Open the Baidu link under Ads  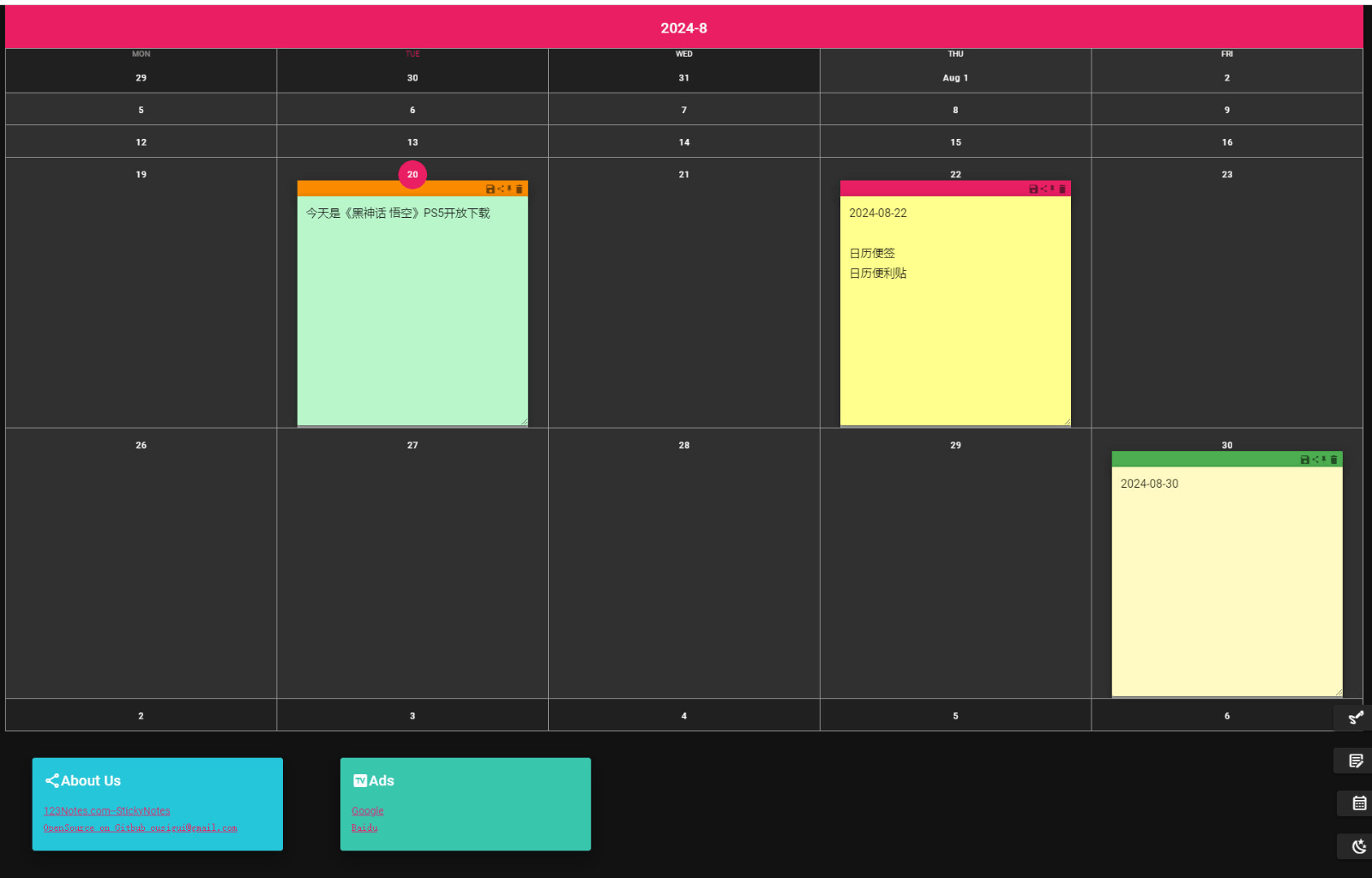[364, 828]
